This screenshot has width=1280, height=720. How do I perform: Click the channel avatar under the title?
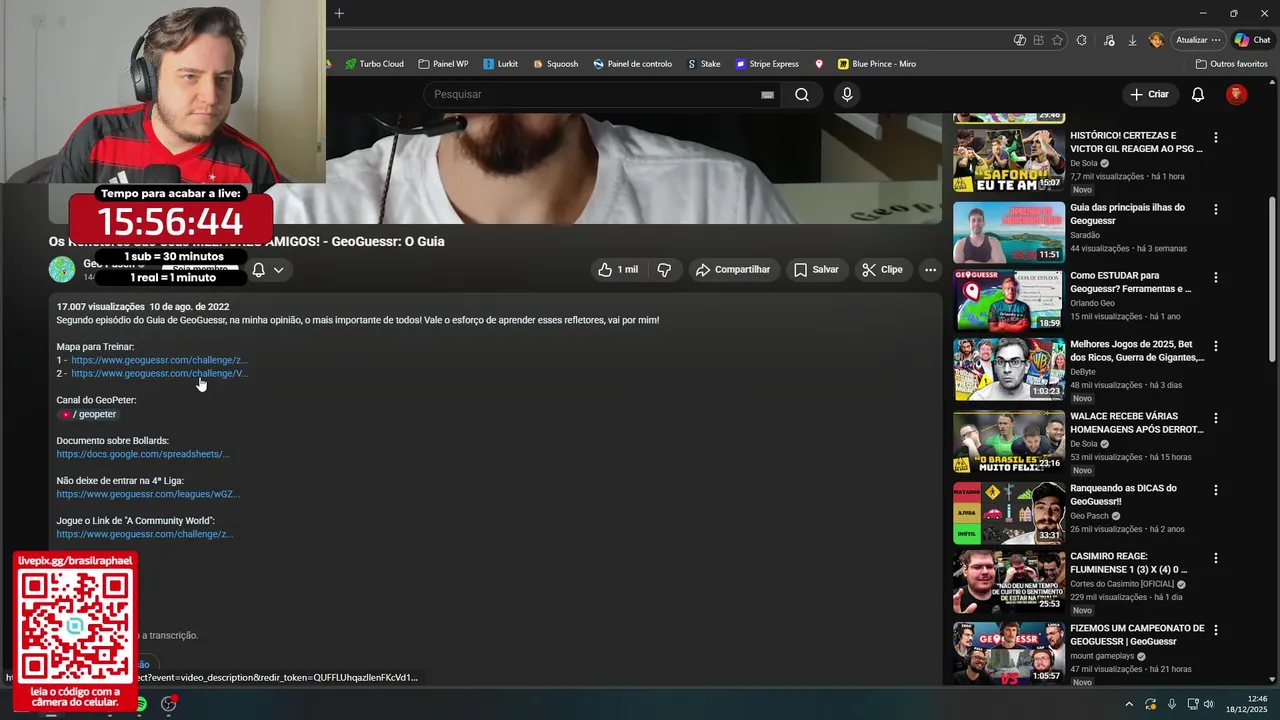(62, 270)
